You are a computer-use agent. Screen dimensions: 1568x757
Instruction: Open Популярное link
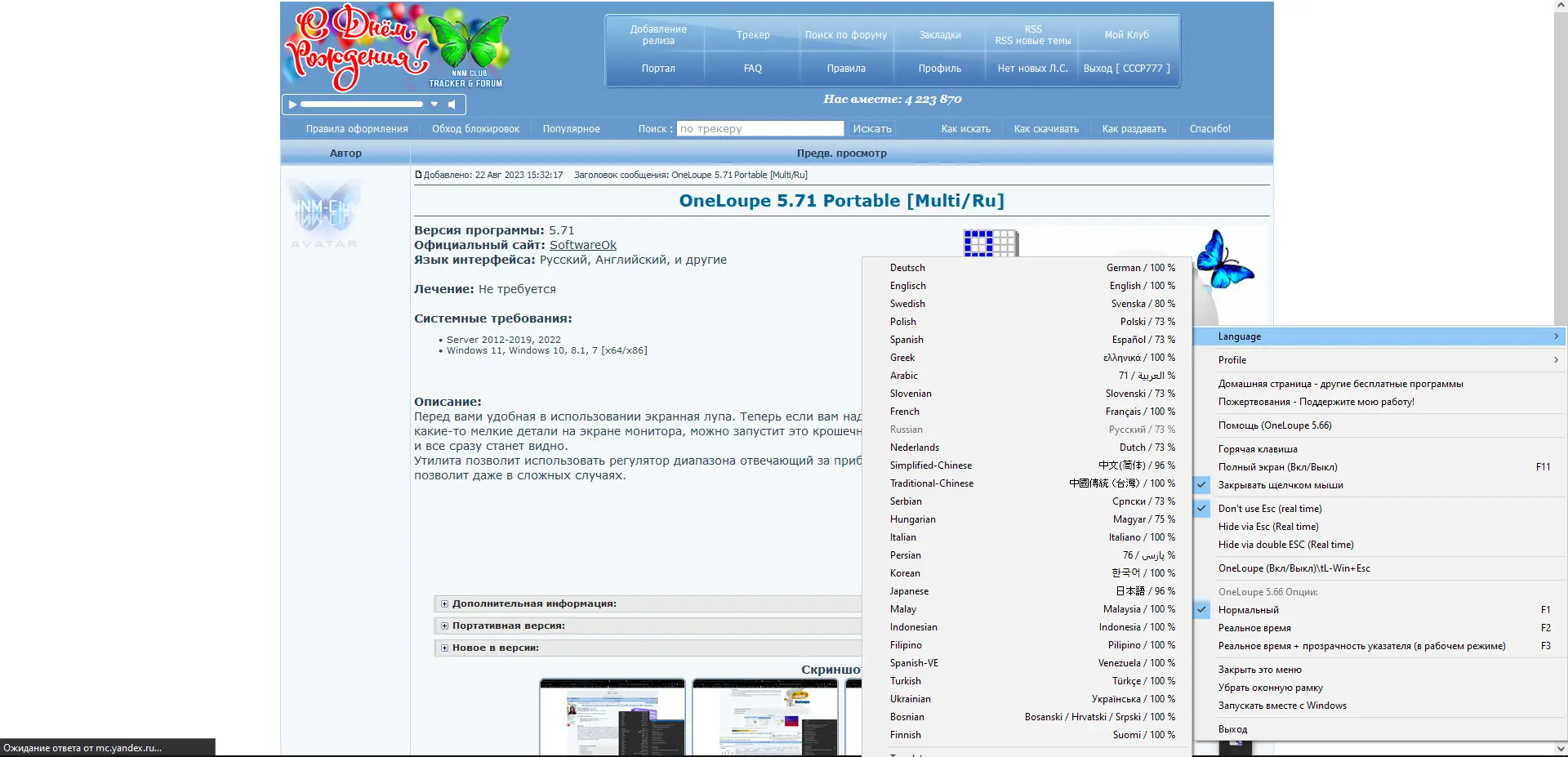[x=572, y=129]
